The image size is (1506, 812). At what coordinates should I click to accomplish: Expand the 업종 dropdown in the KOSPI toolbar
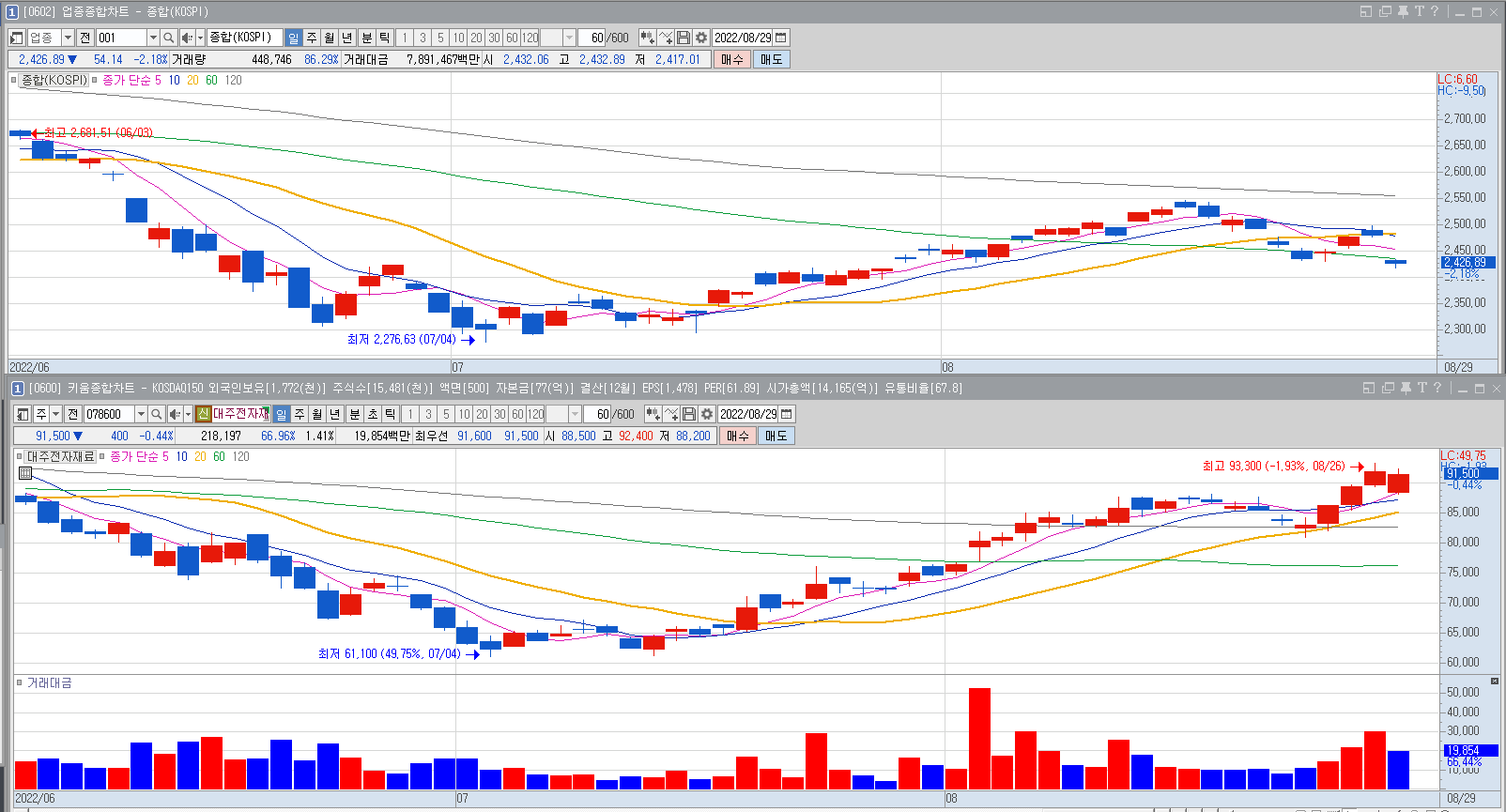tap(68, 38)
